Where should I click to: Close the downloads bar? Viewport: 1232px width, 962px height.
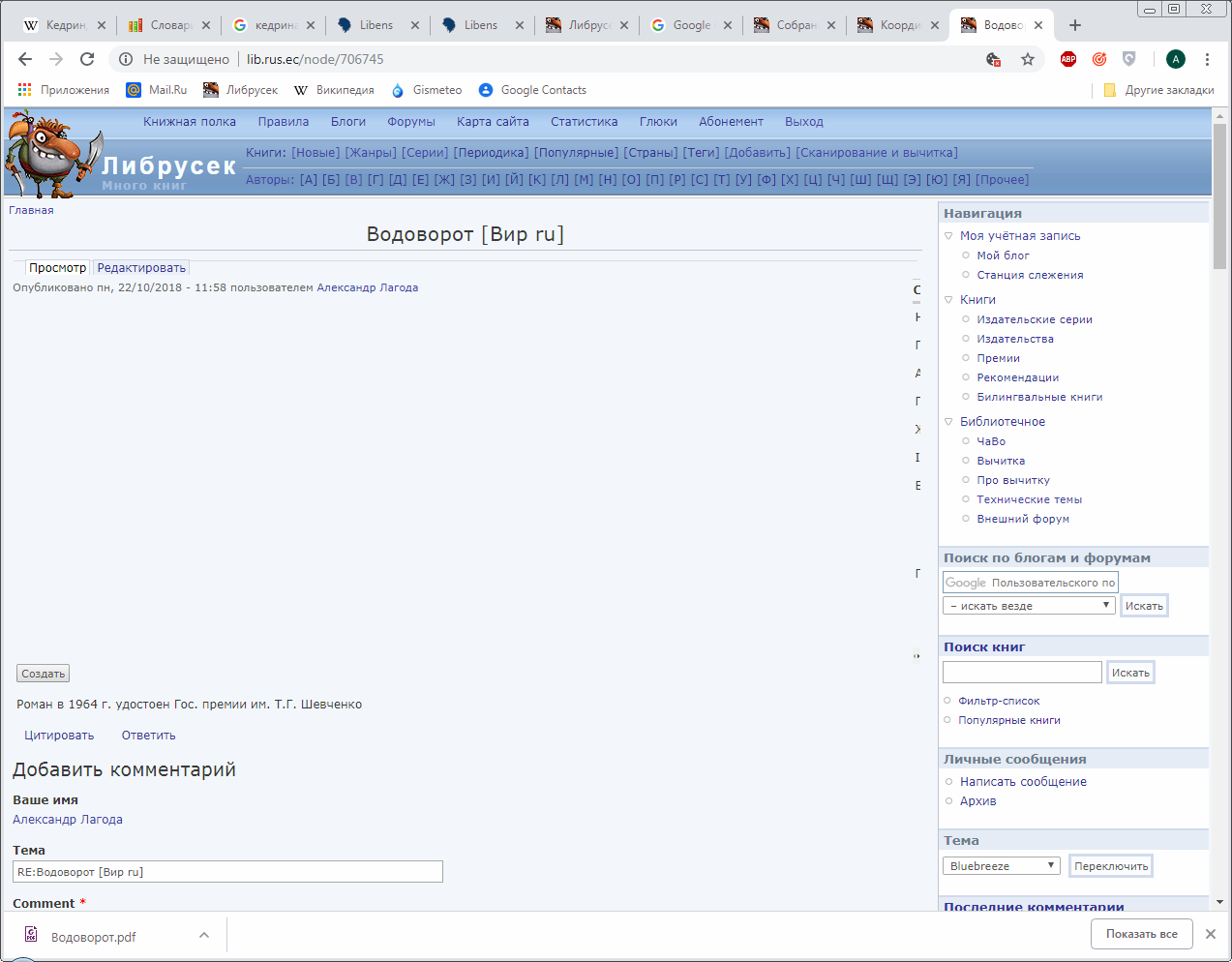coord(1210,934)
